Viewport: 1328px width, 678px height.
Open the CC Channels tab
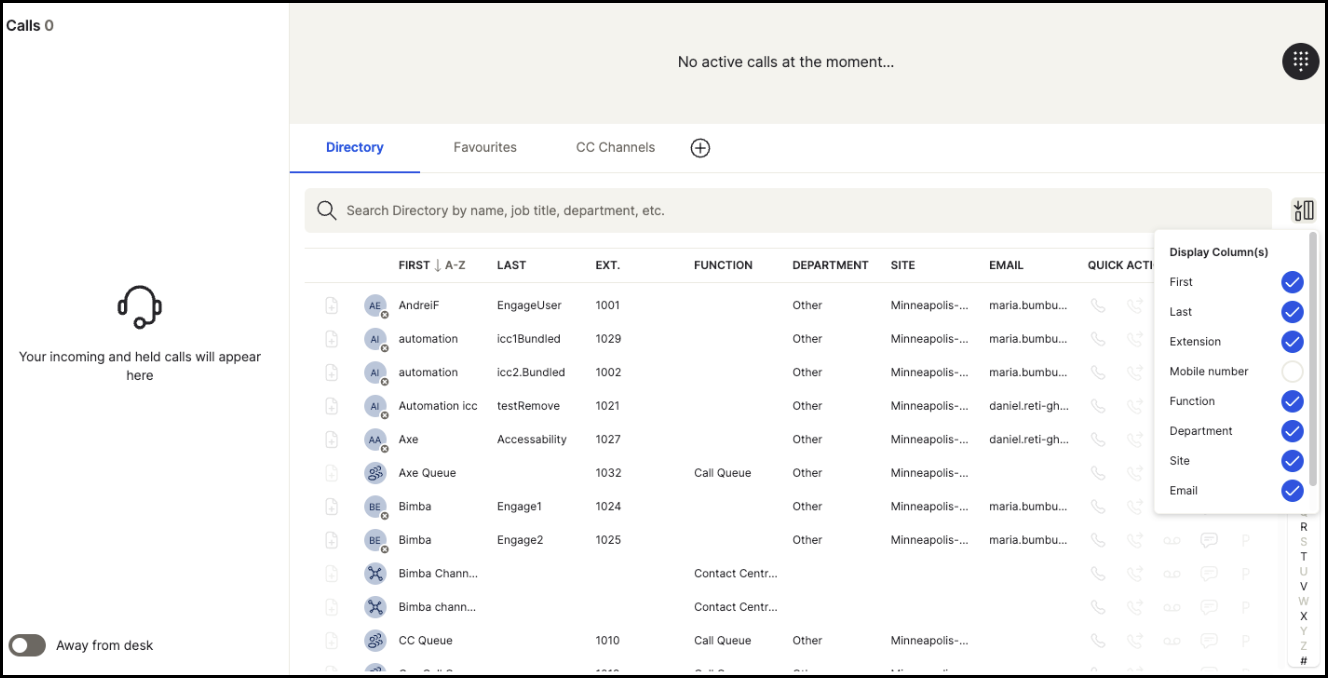(615, 148)
